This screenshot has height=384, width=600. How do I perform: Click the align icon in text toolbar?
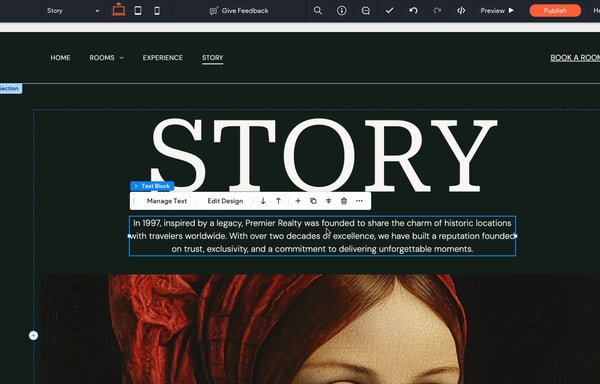328,201
